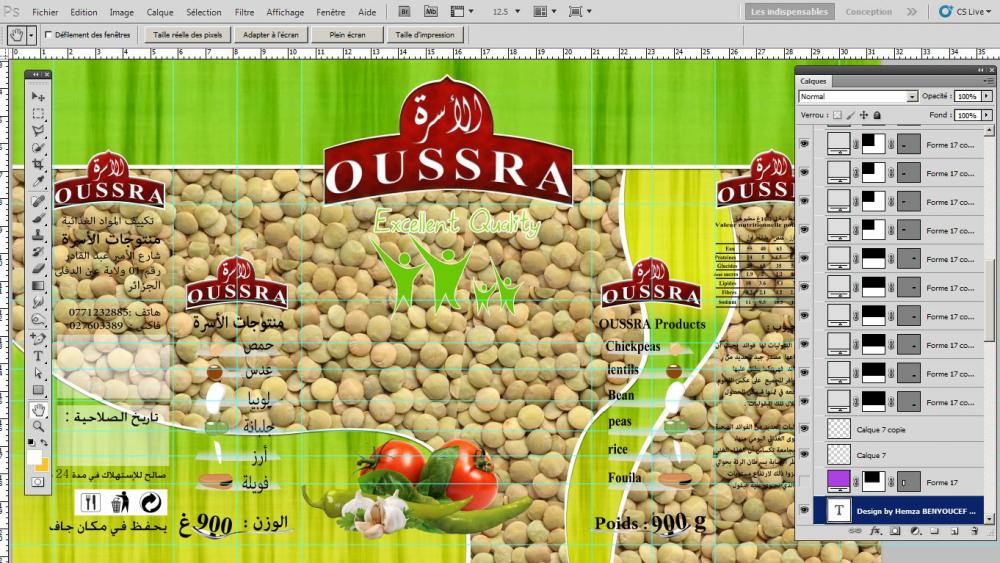
Task: Add a layer mask
Action: 895,531
